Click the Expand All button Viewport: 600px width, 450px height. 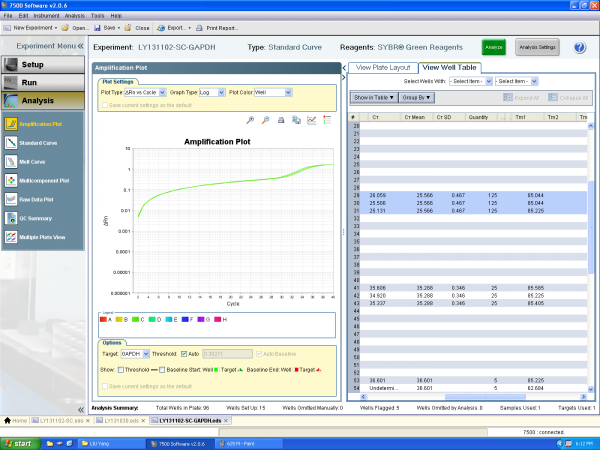pos(521,98)
